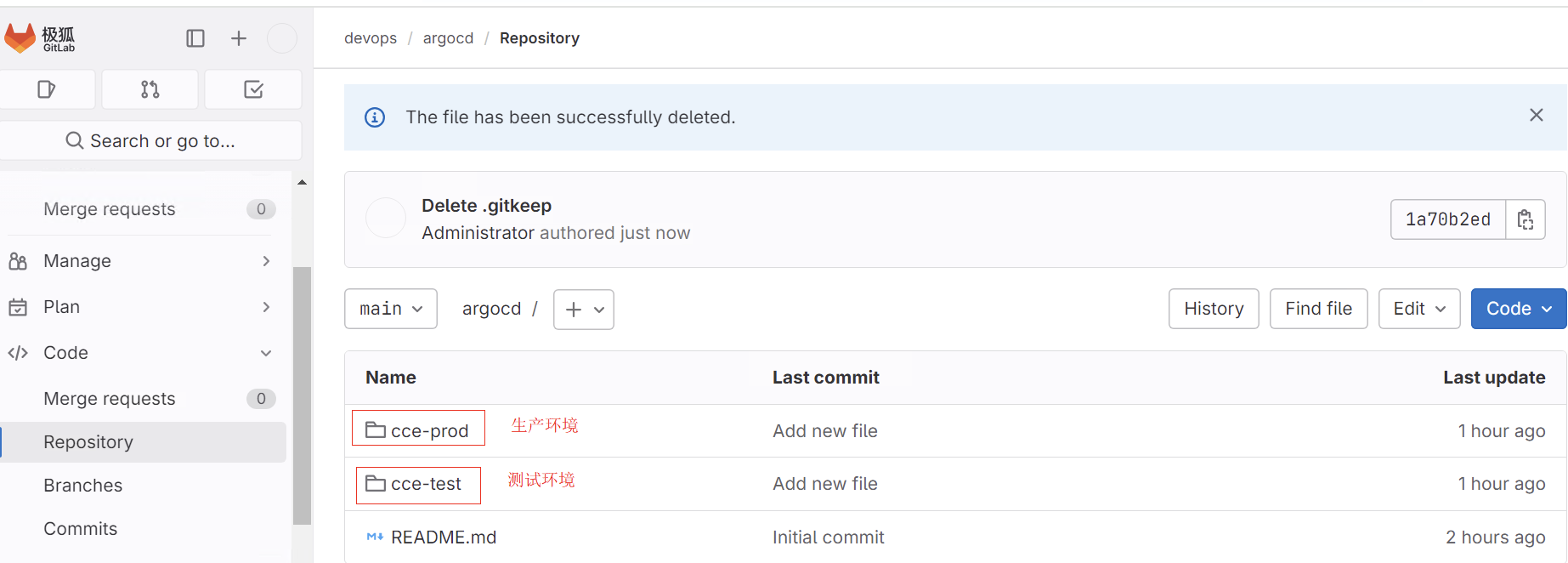This screenshot has height=563, width=1568.
Task: Open the issues icon in the sidebar
Action: [x=47, y=89]
